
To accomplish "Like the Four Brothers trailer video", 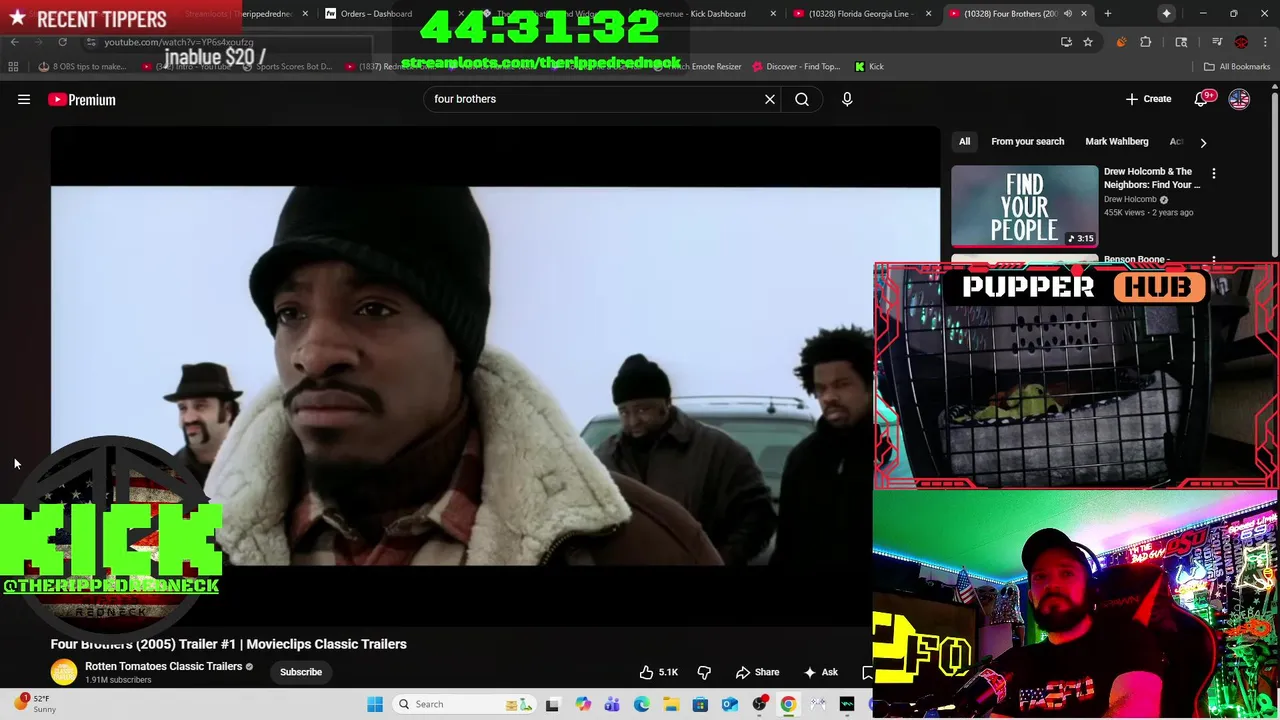I will pos(659,672).
